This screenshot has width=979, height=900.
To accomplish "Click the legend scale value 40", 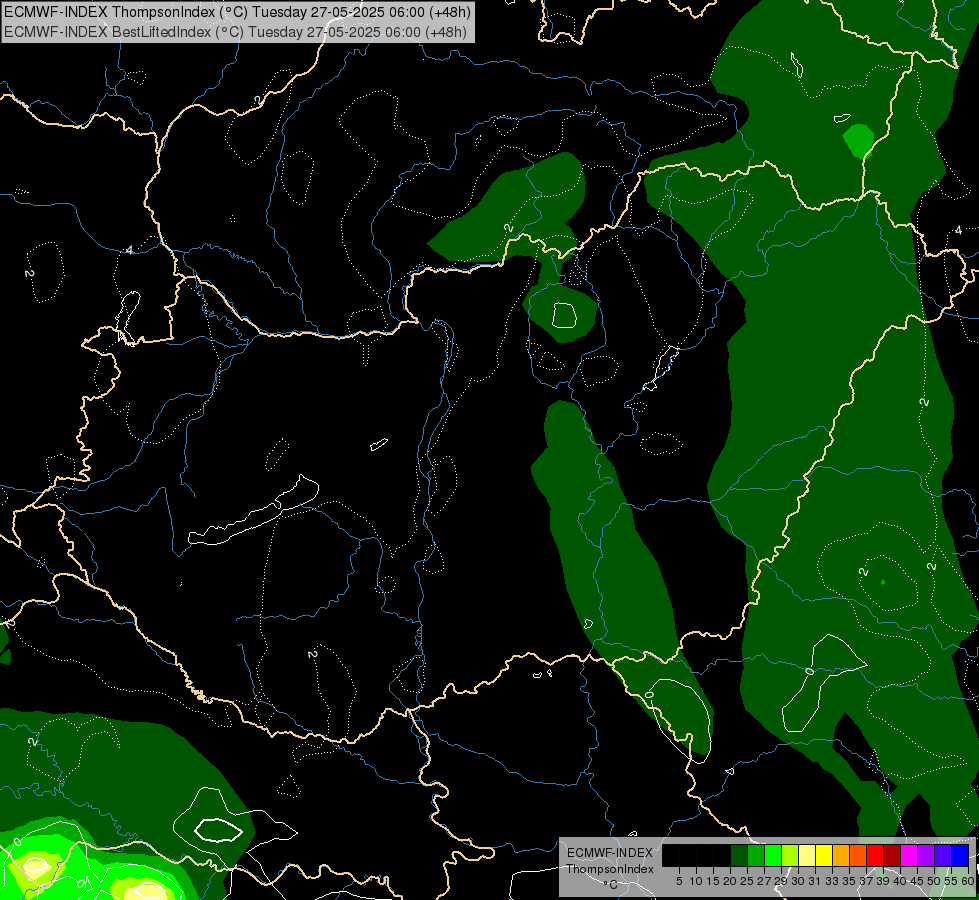I will click(x=900, y=881).
